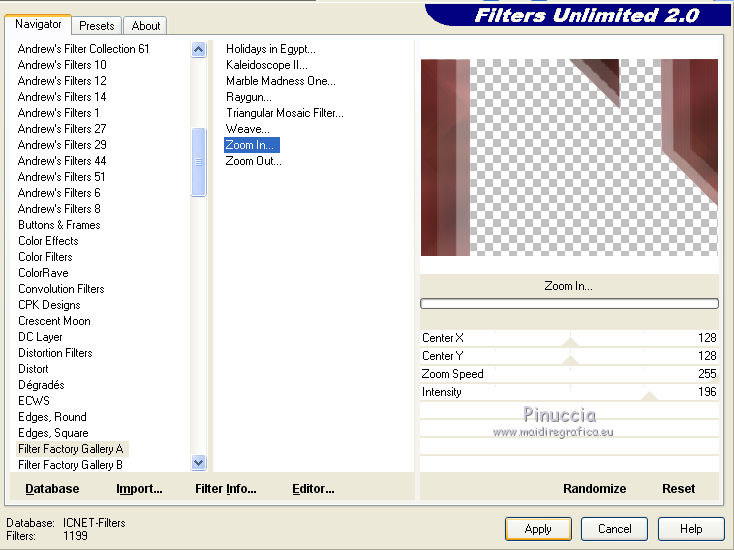Choose Convolution Filters category
The height and width of the screenshot is (550, 734).
click(61, 288)
